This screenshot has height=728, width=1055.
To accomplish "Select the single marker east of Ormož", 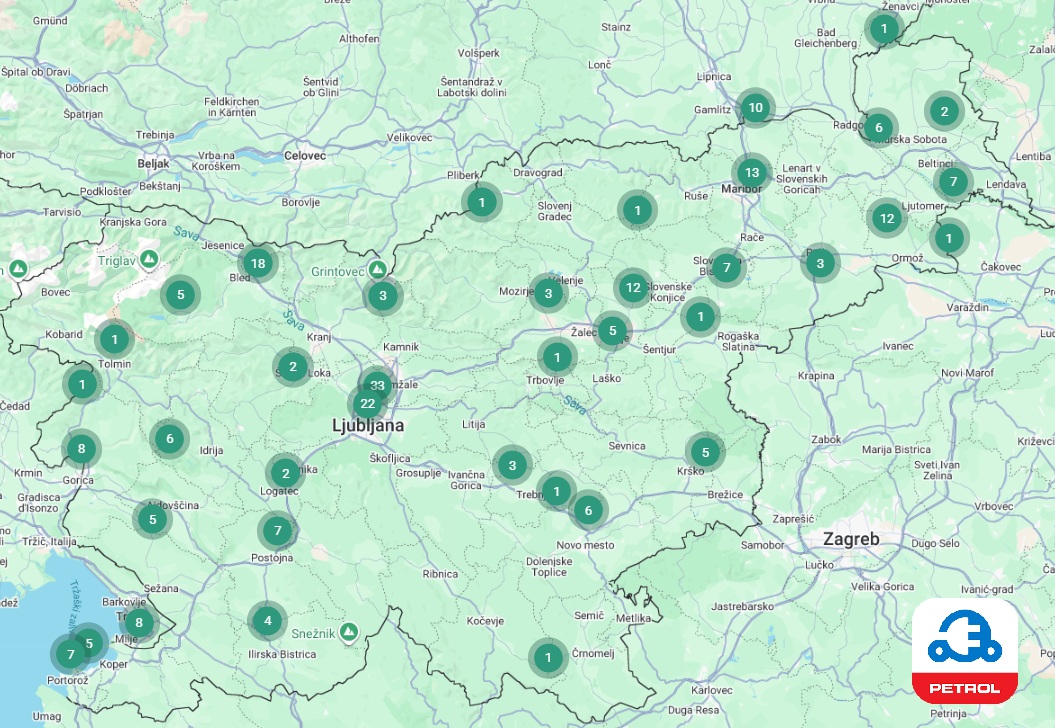I will tap(949, 238).
